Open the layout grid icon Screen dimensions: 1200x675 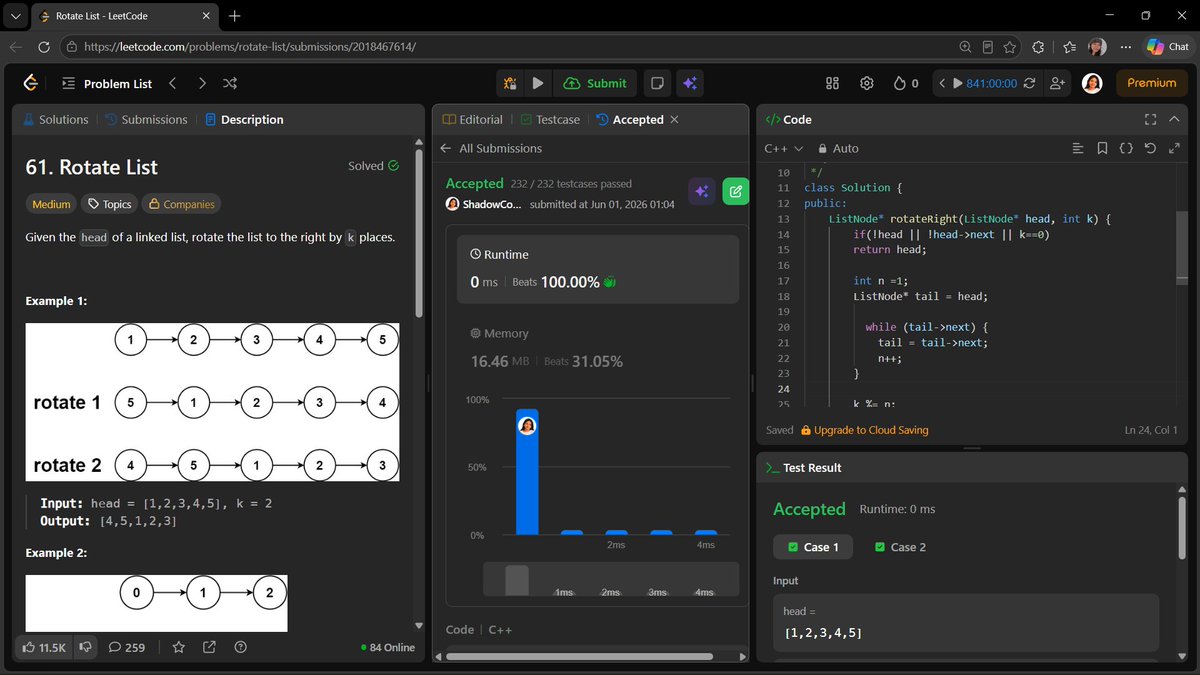tap(832, 83)
